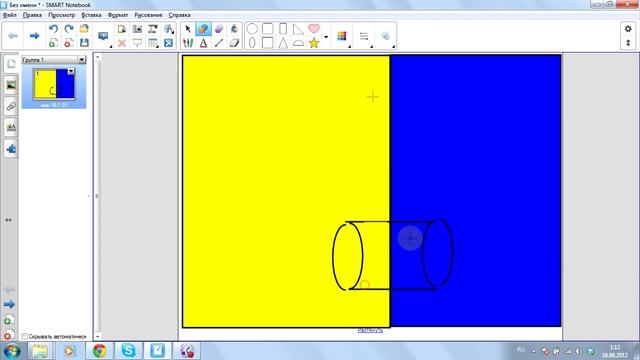The image size is (640, 360).
Task: Open toolbar settings gear
Action: [628, 29]
